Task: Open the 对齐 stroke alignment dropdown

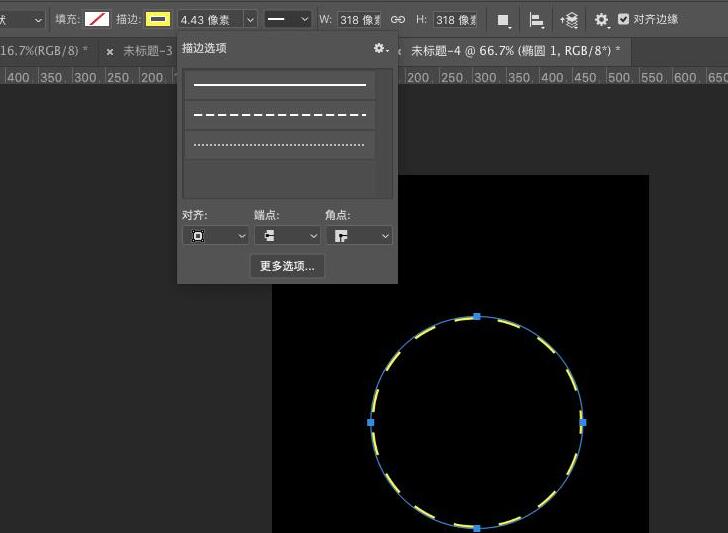Action: (215, 236)
